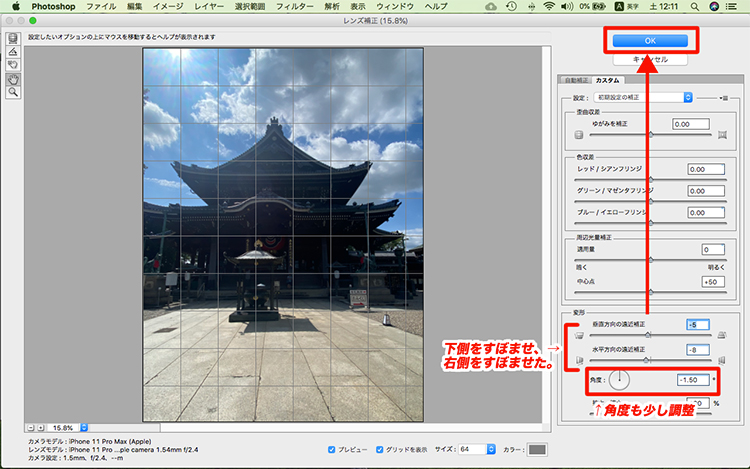Open Siri from the menu bar
This screenshot has width=750, height=469.
(714, 7)
